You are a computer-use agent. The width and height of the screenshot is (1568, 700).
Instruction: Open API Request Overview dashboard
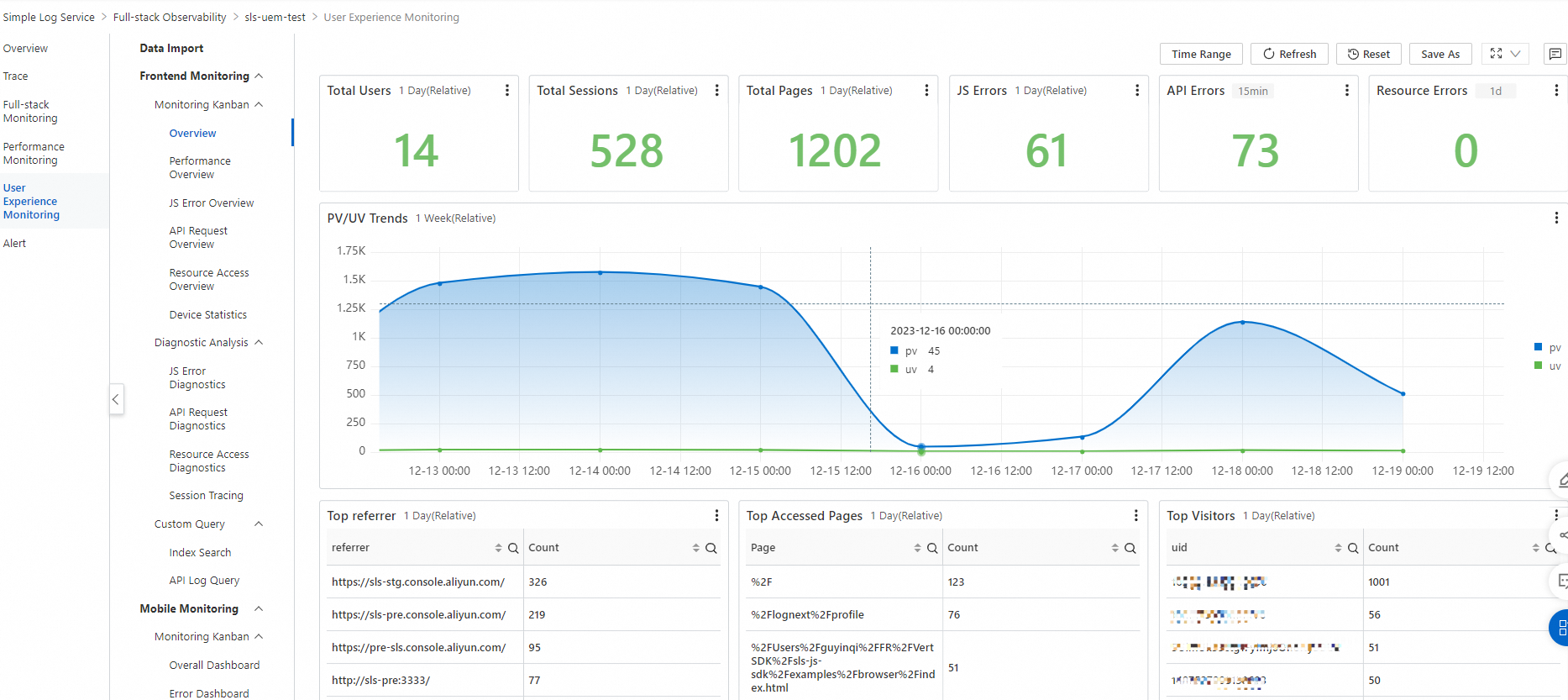[x=198, y=237]
